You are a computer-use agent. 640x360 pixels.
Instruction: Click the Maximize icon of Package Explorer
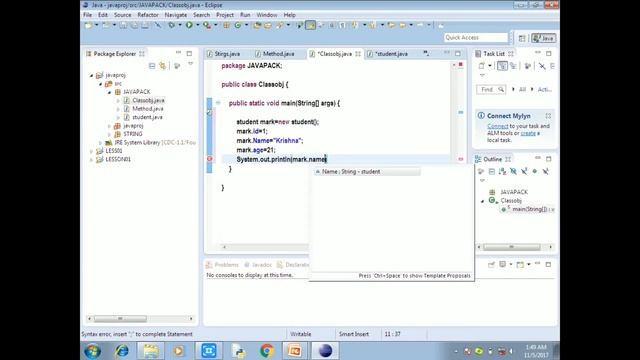(189, 53)
